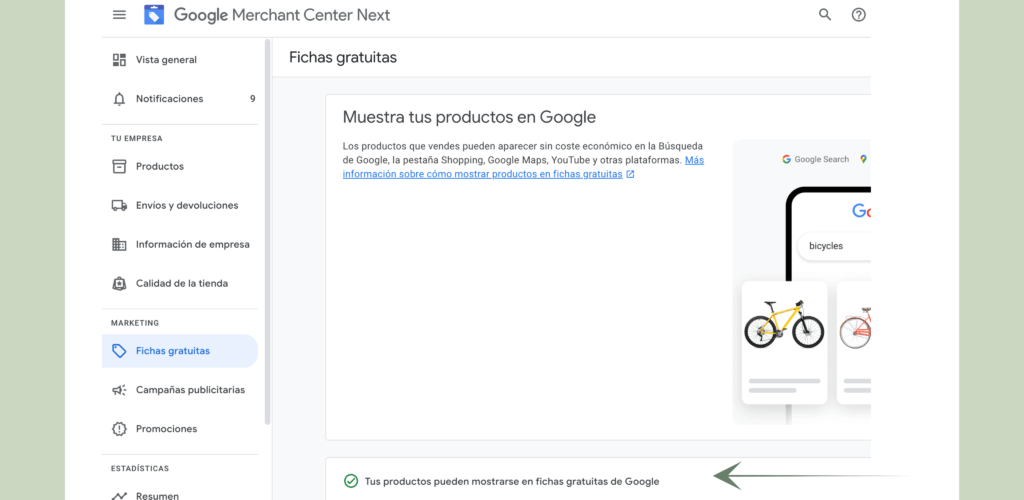Click the Información de empresa building icon
Viewport: 1024px width, 500px height.
pos(119,245)
